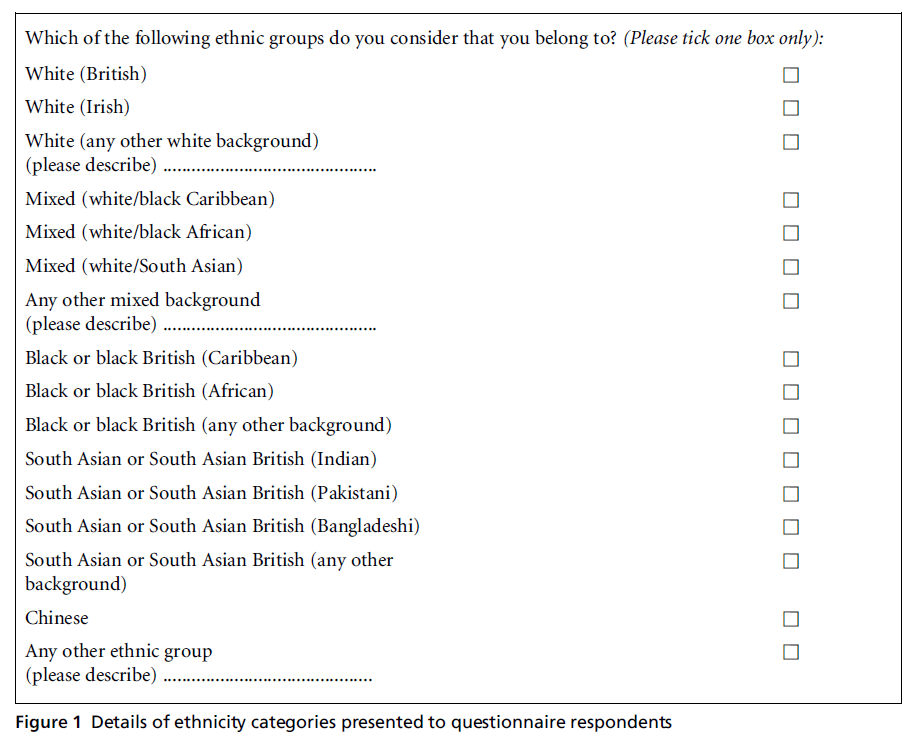Tick the White (British) checkbox
915x749 pixels.
pos(791,75)
